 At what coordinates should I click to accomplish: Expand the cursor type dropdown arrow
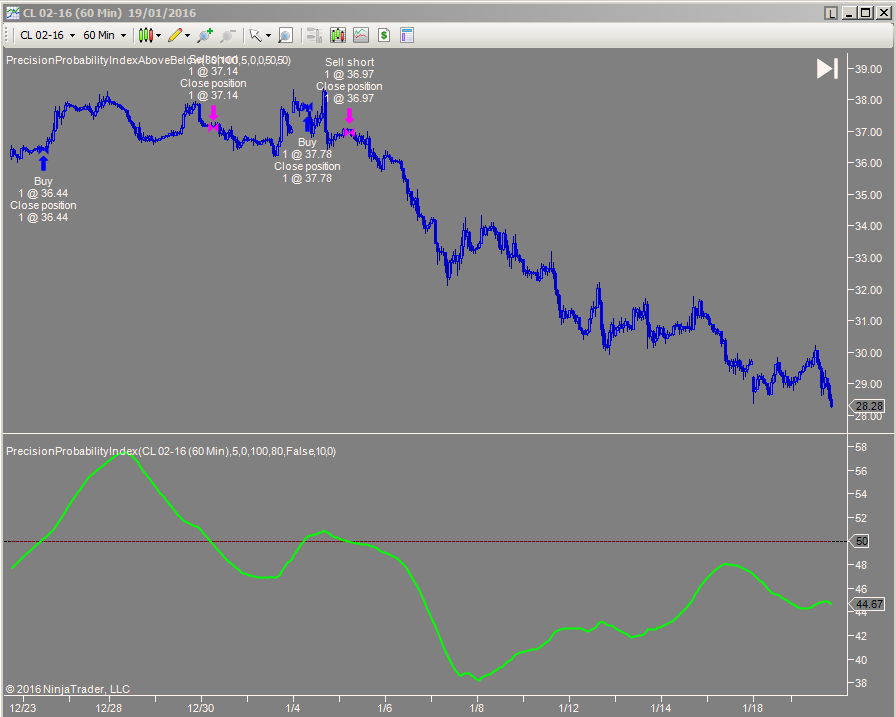(268, 35)
